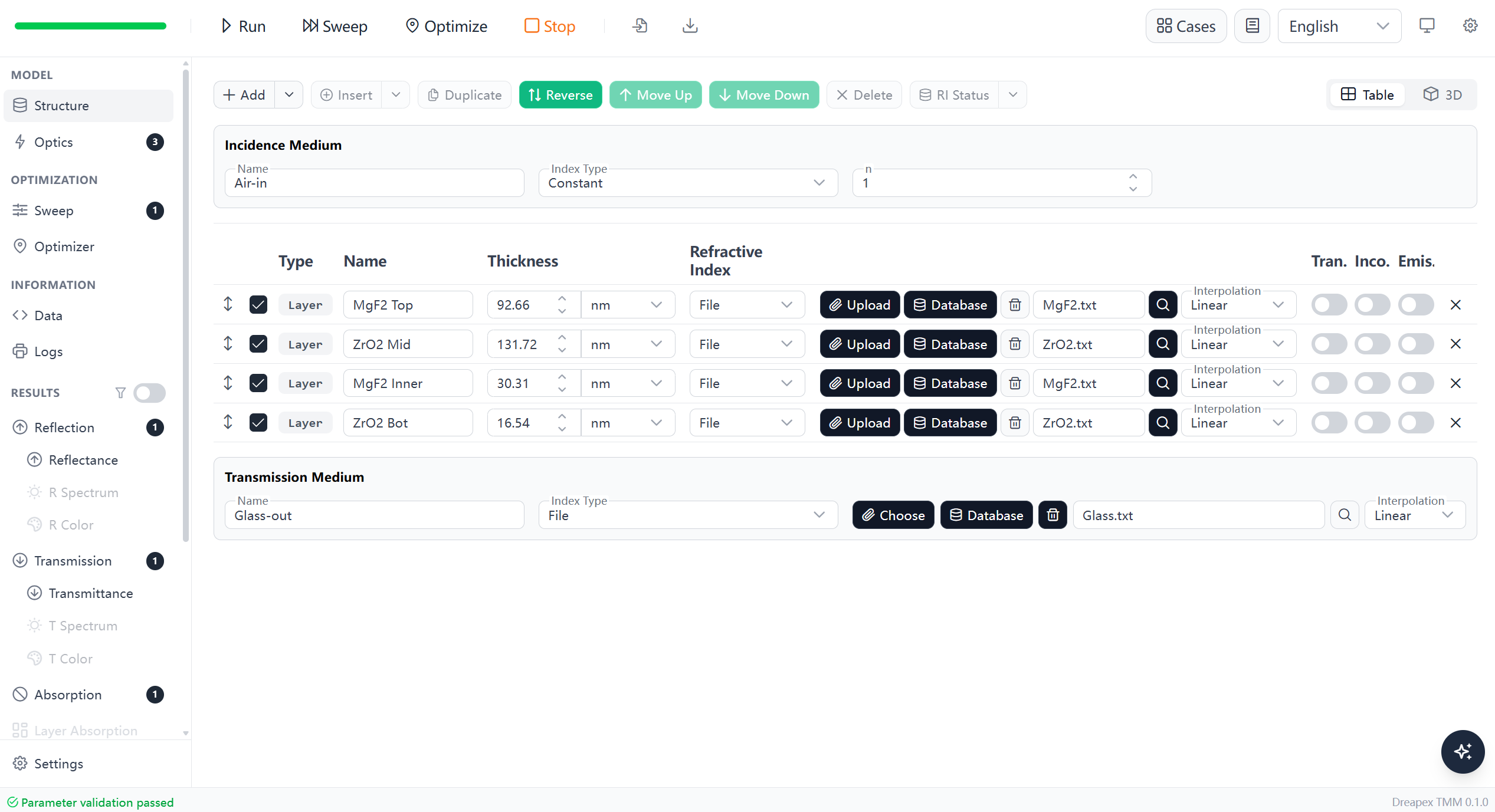Open the English language dropdown
The image size is (1495, 812).
[1339, 26]
